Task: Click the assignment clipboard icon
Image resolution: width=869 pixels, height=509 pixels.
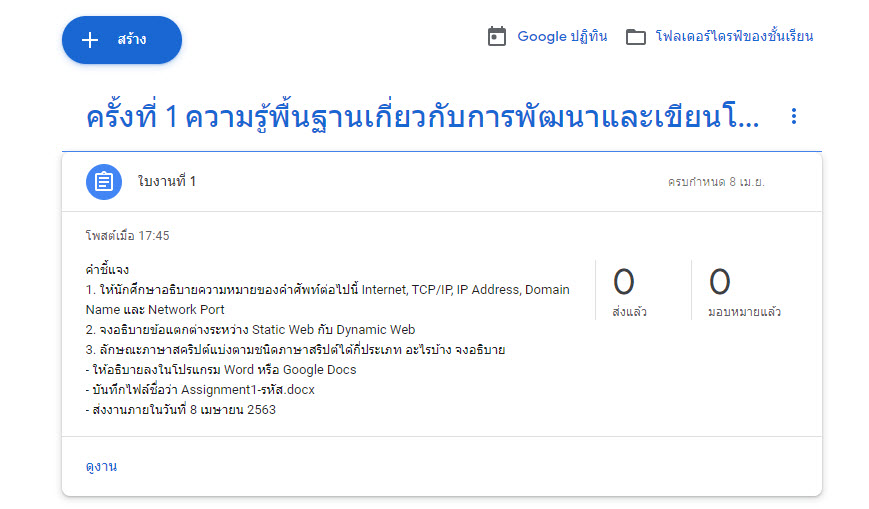Action: 104,182
